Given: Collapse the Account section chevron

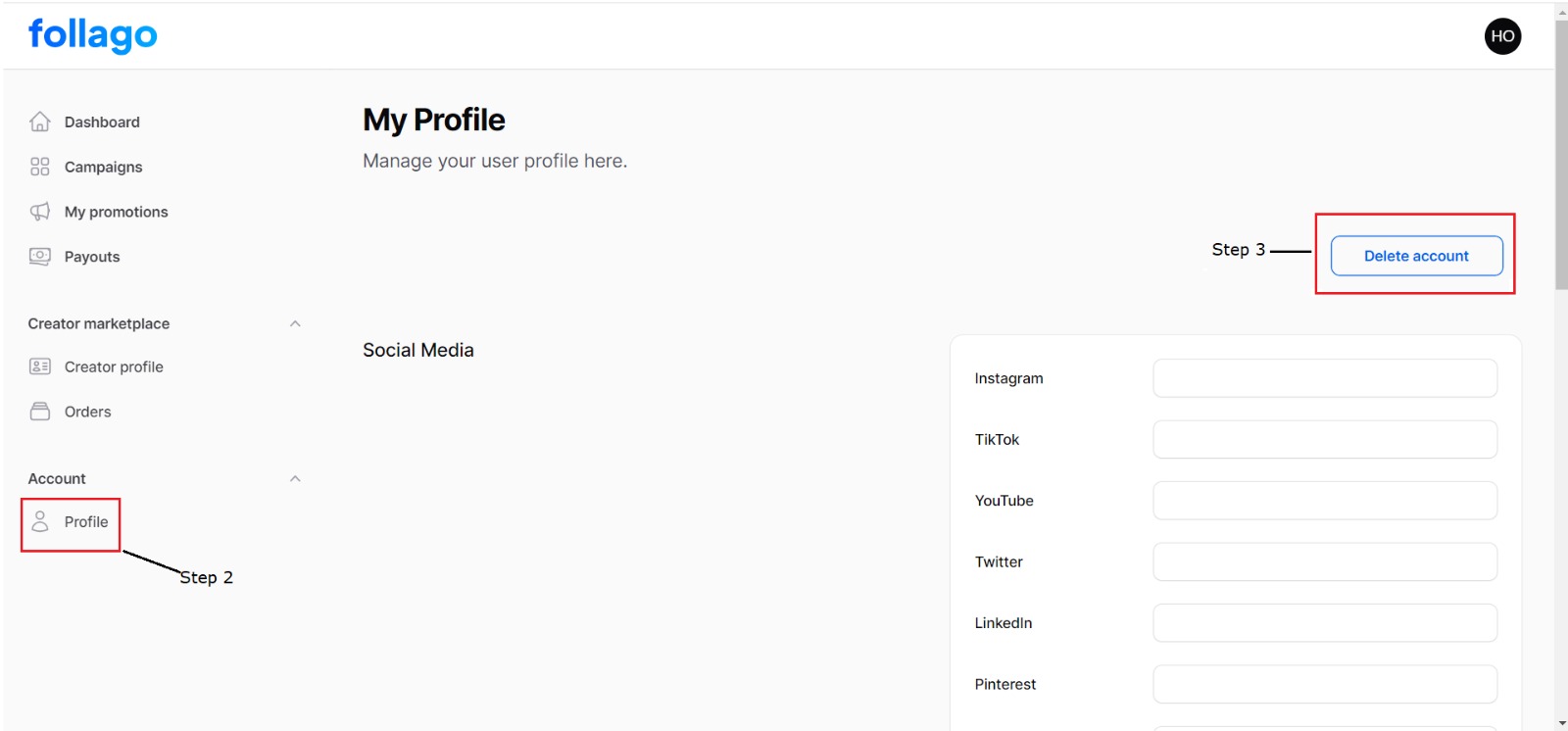Looking at the screenshot, I should 295,478.
